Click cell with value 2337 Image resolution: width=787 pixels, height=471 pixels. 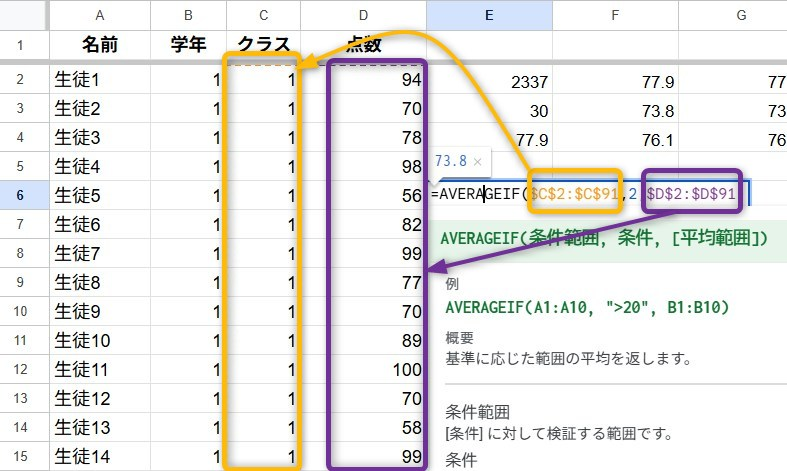click(488, 79)
